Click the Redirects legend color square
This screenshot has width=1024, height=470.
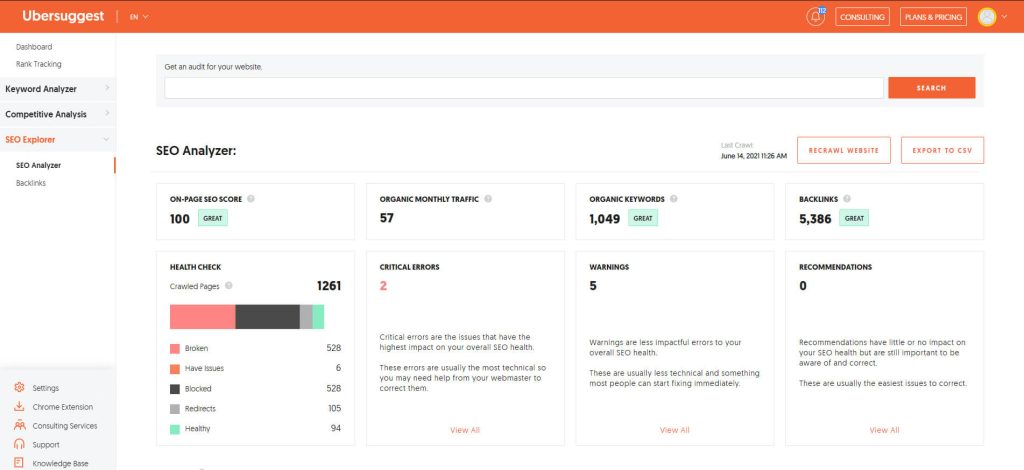point(174,409)
